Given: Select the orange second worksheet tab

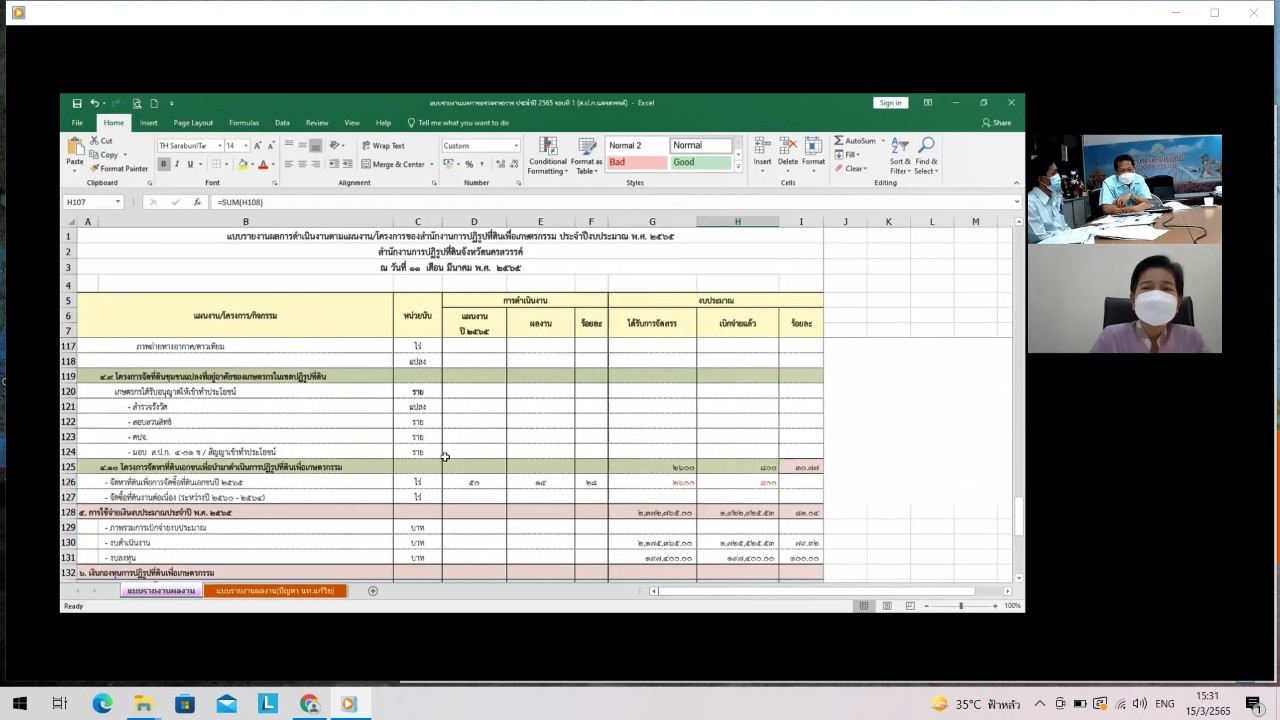Looking at the screenshot, I should click(x=275, y=591).
